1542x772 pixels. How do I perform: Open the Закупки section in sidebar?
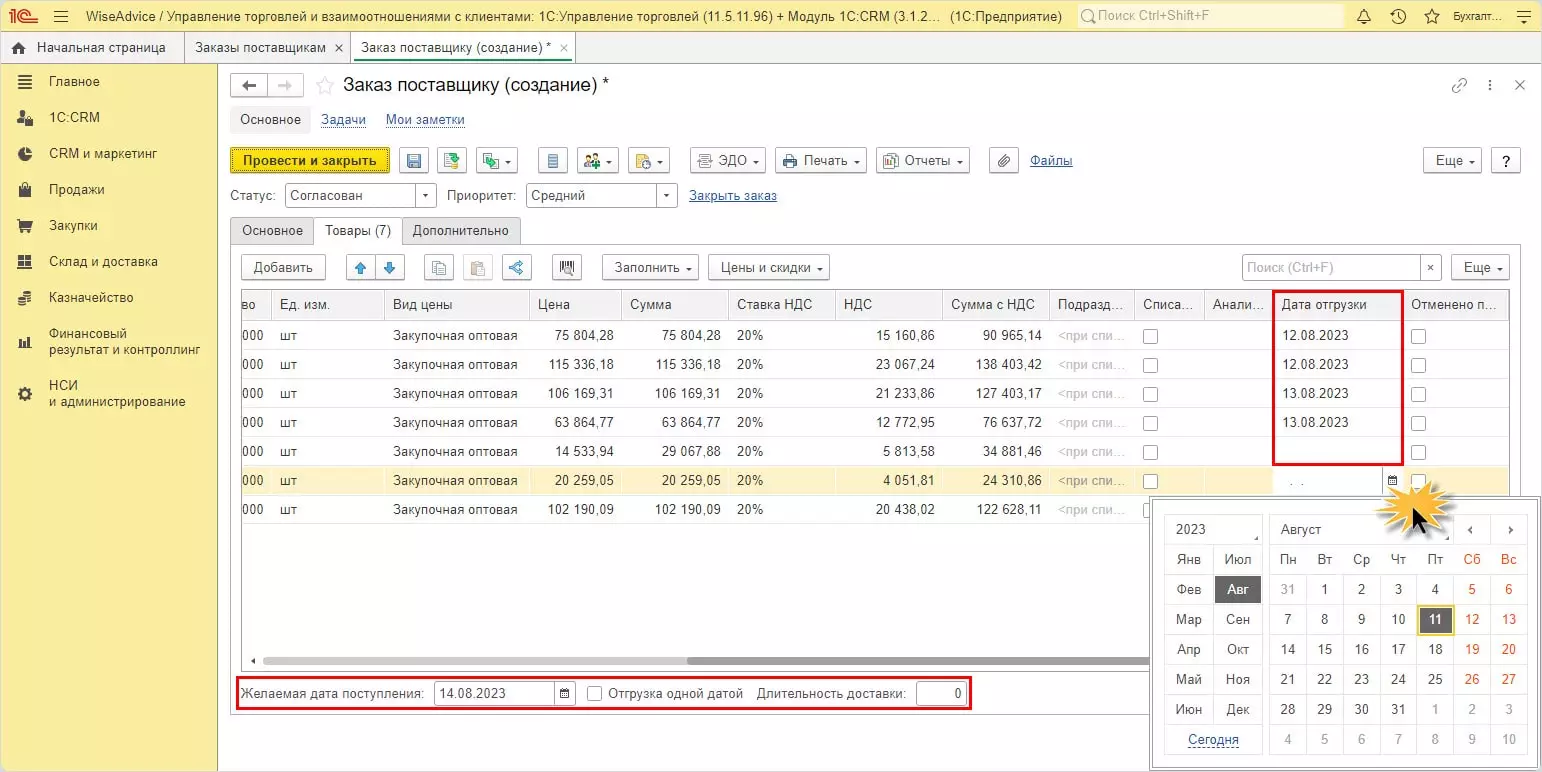click(73, 226)
